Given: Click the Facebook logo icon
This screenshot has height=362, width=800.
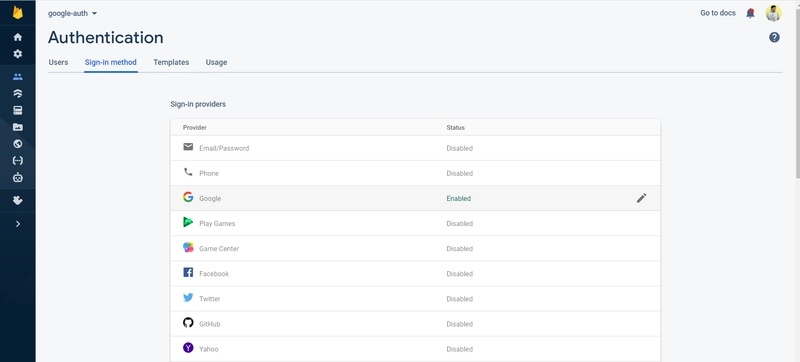Looking at the screenshot, I should [x=188, y=272].
